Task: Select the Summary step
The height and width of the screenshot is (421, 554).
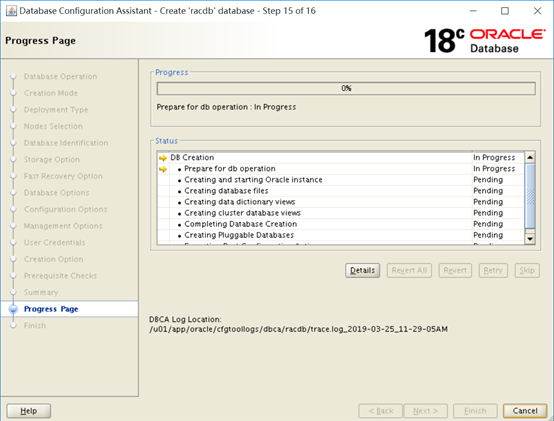Action: point(41,292)
